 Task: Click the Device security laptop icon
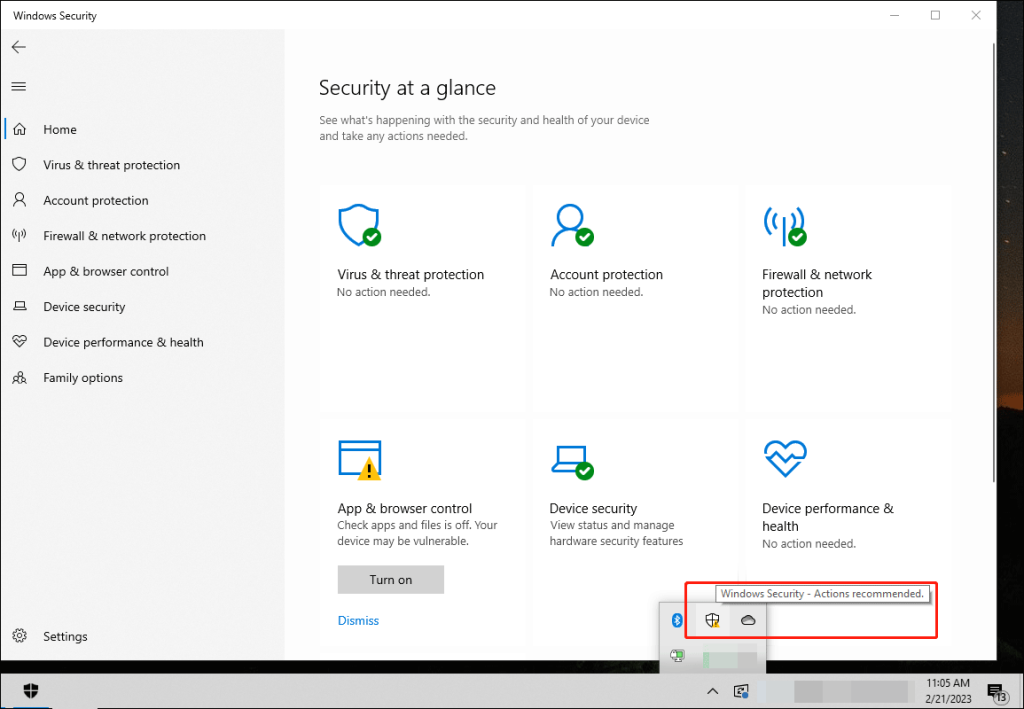pos(571,460)
